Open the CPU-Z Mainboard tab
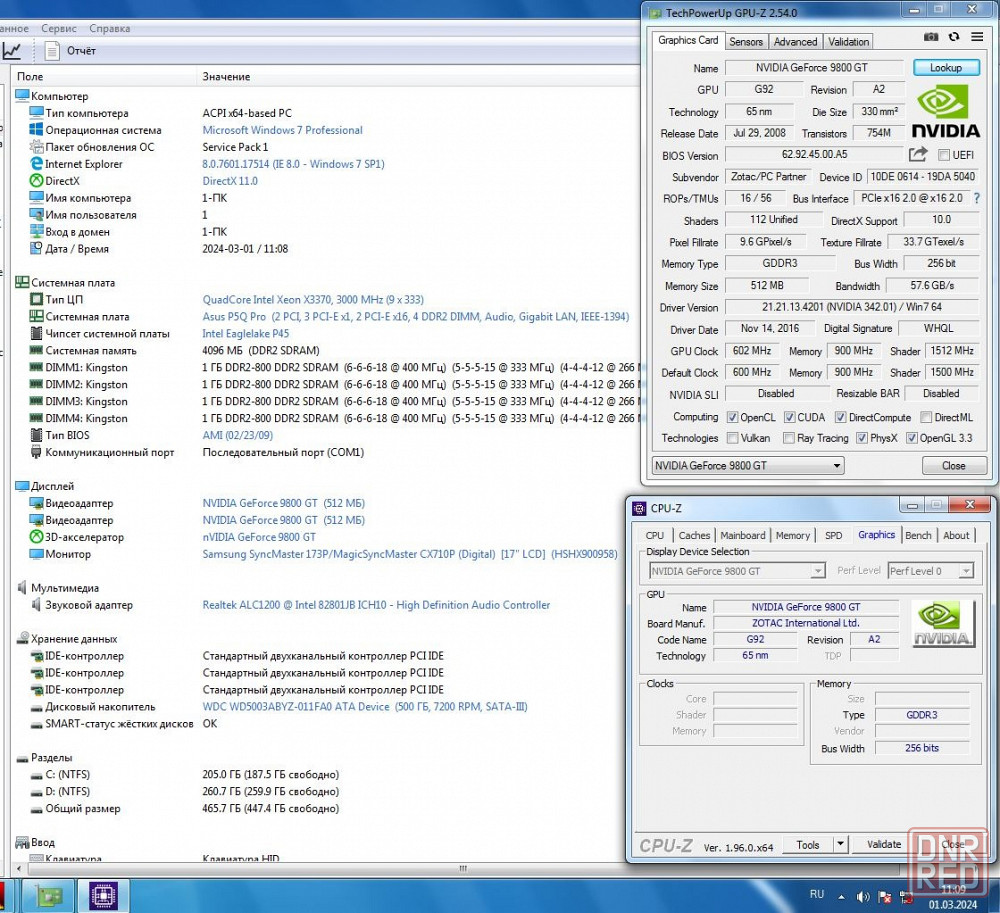The width and height of the screenshot is (1000, 913). 742,536
